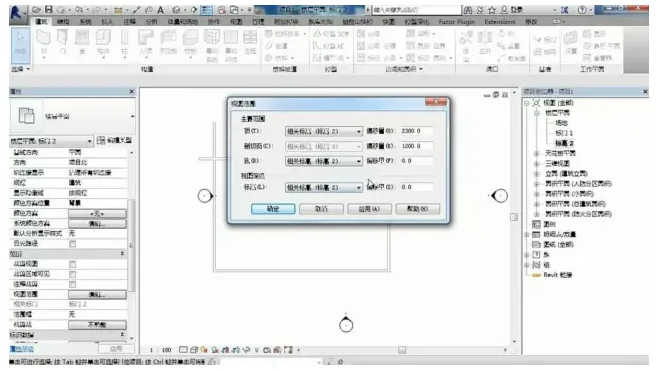Image resolution: width=656 pixels, height=370 pixels.
Task: Open the 楼层平面: 标高 2 properties filter dropdown
Action: tap(51, 141)
